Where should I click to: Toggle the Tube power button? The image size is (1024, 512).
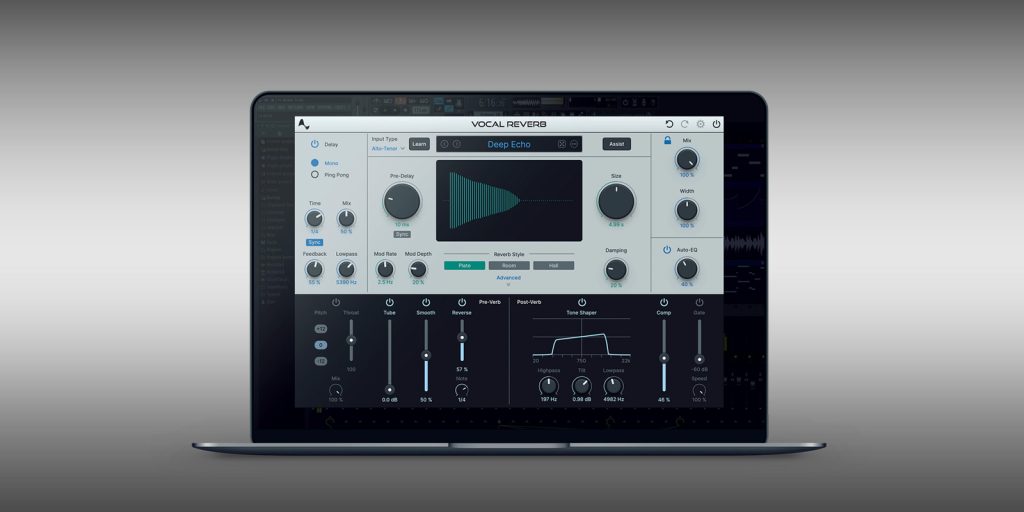(x=390, y=302)
